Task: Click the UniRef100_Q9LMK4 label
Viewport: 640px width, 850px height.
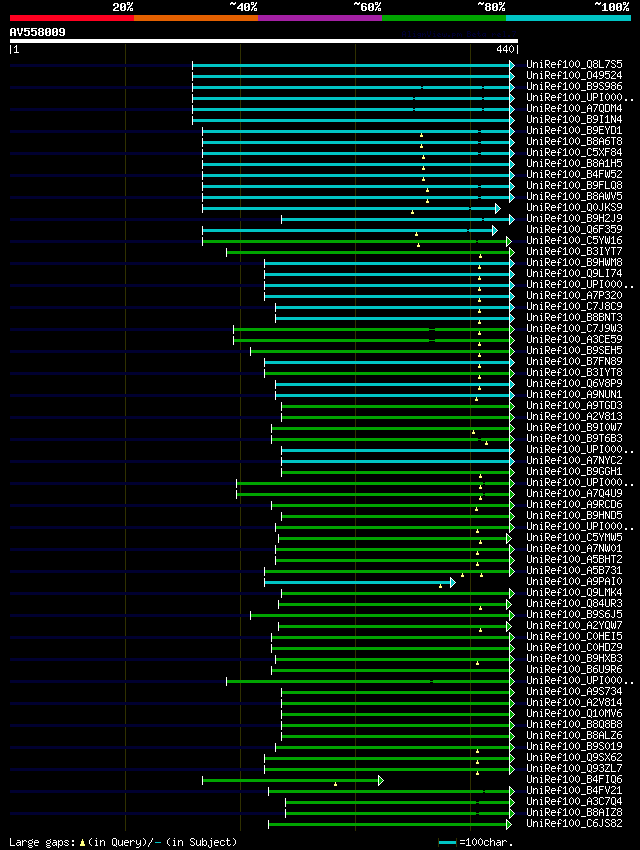Action: 574,593
